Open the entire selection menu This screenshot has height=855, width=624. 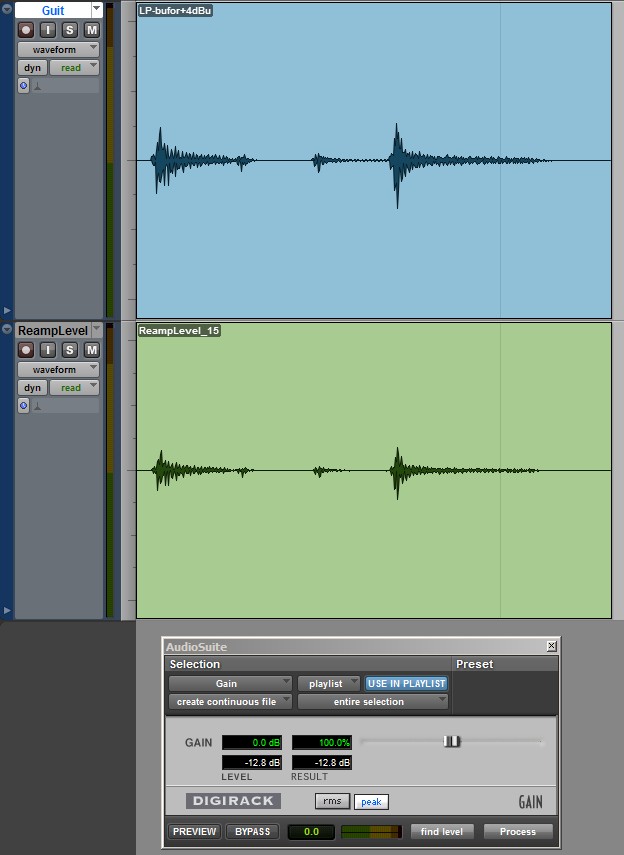click(x=372, y=702)
